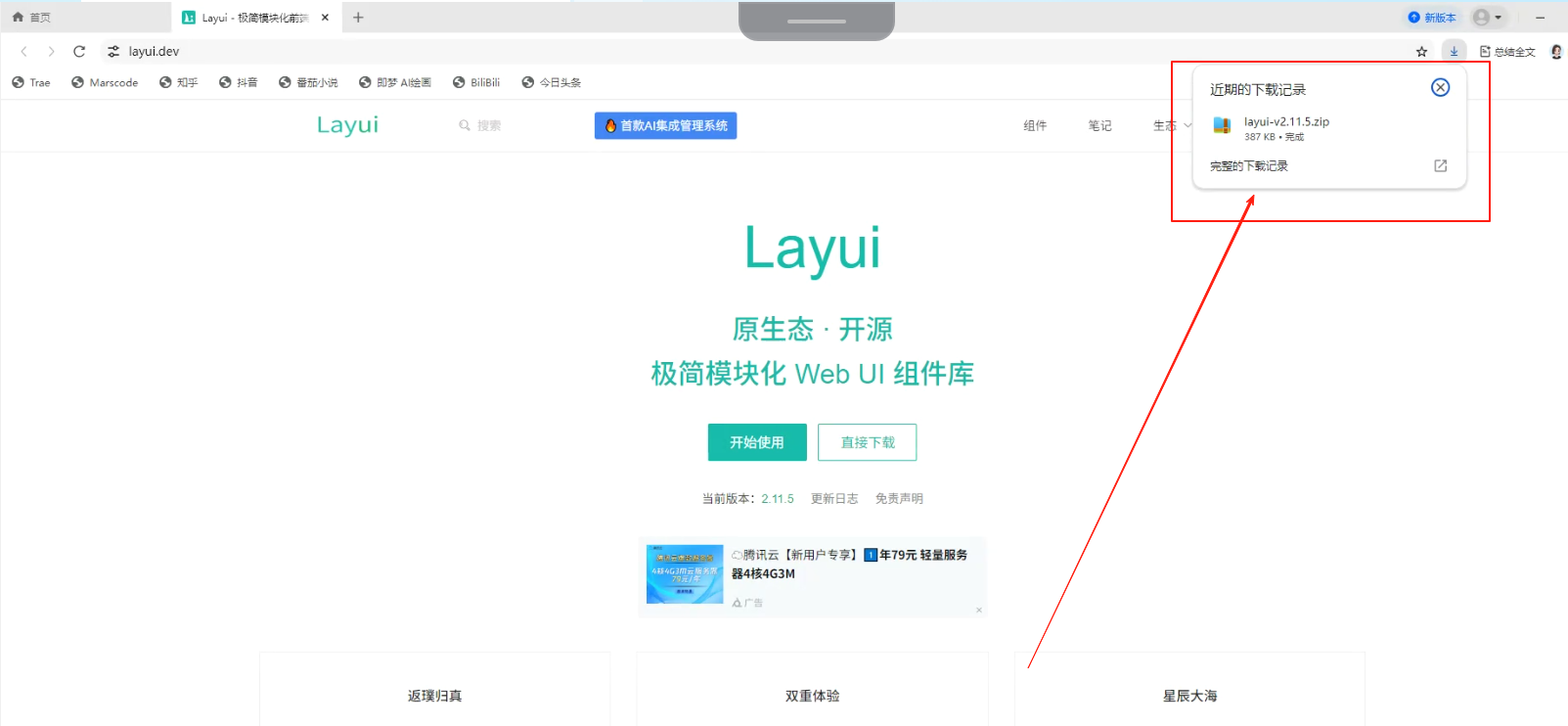The height and width of the screenshot is (726, 1568).
Task: Click 星辰大海 card
Action: (x=1189, y=690)
